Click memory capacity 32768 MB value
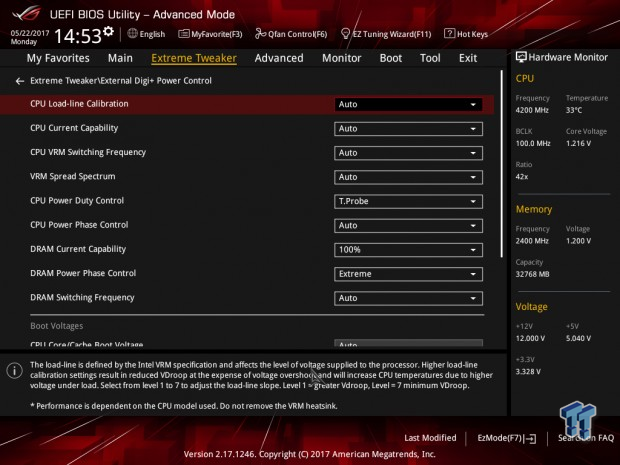This screenshot has width=620, height=465. (x=532, y=274)
